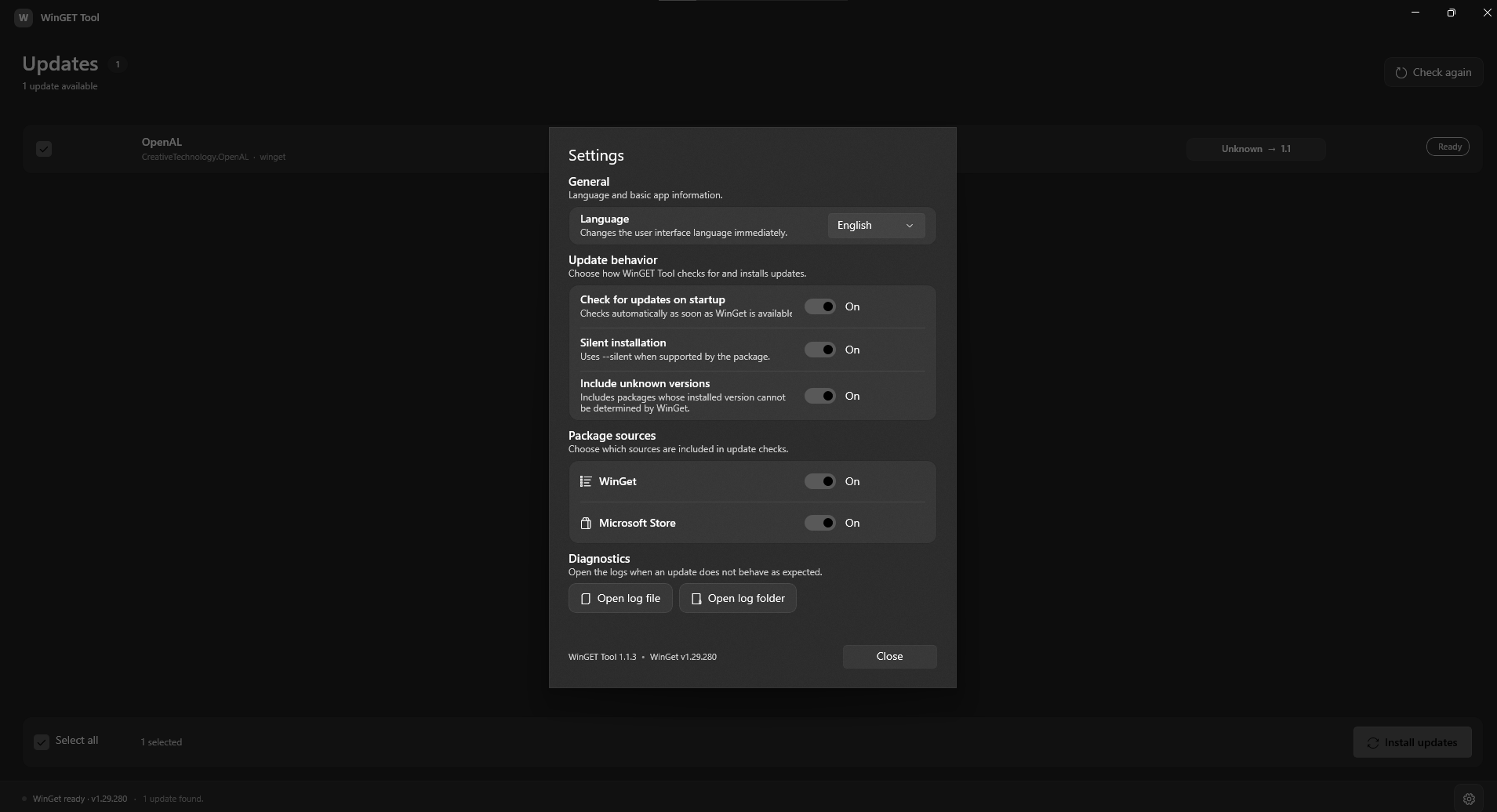Click the Ready status badge for OpenAL
The width and height of the screenshot is (1497, 812).
[1448, 147]
